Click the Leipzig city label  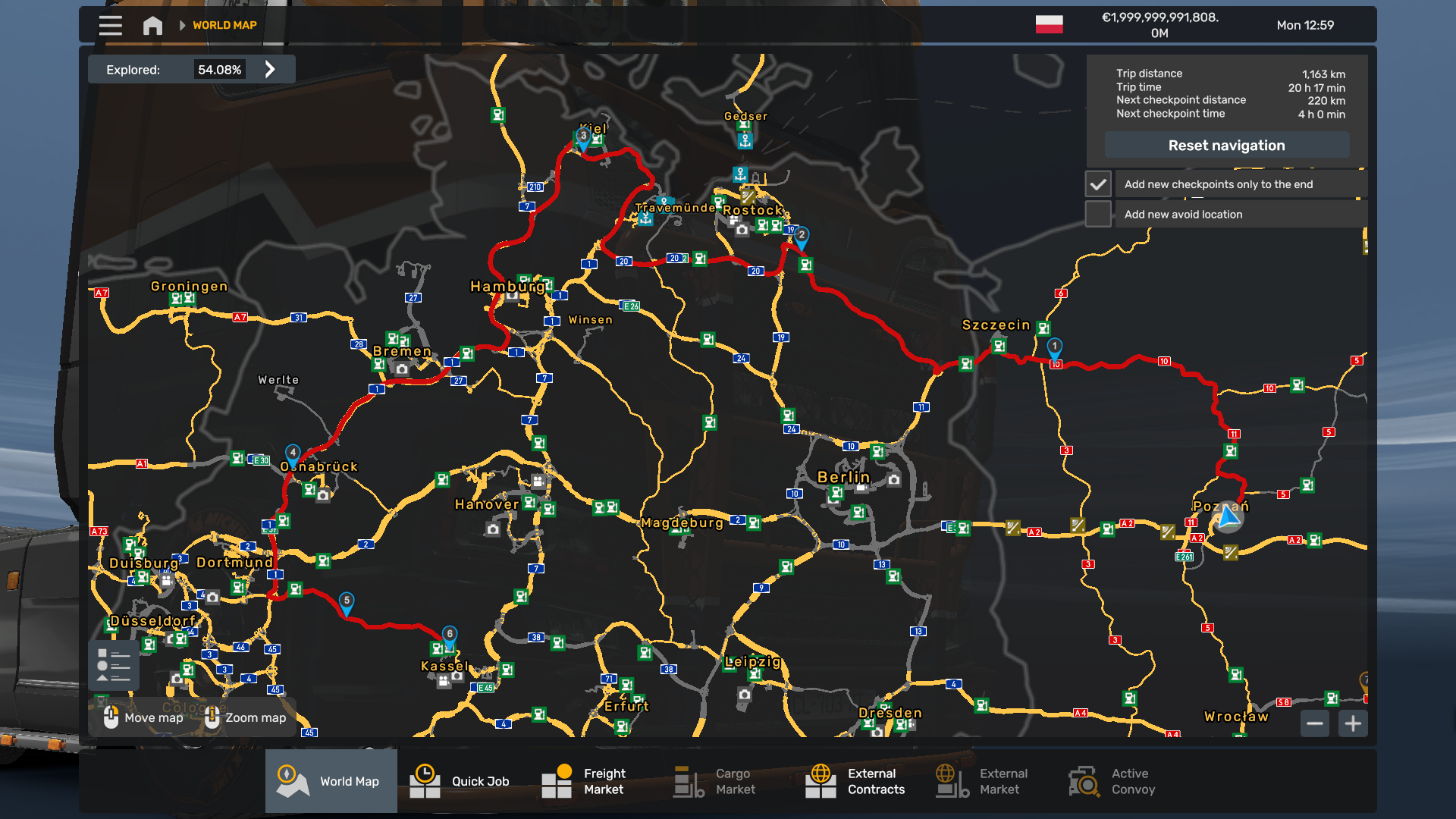752,662
